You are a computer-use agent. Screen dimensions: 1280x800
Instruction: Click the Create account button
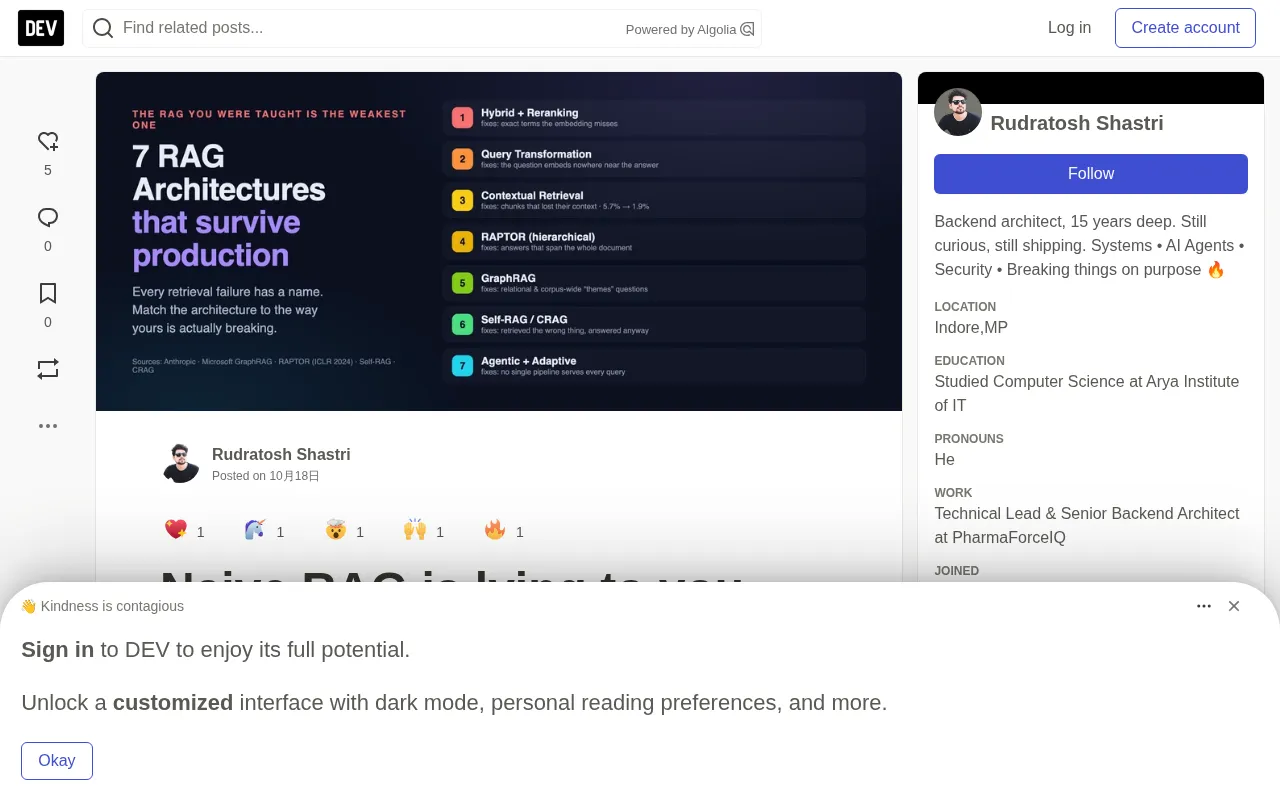(x=1185, y=28)
